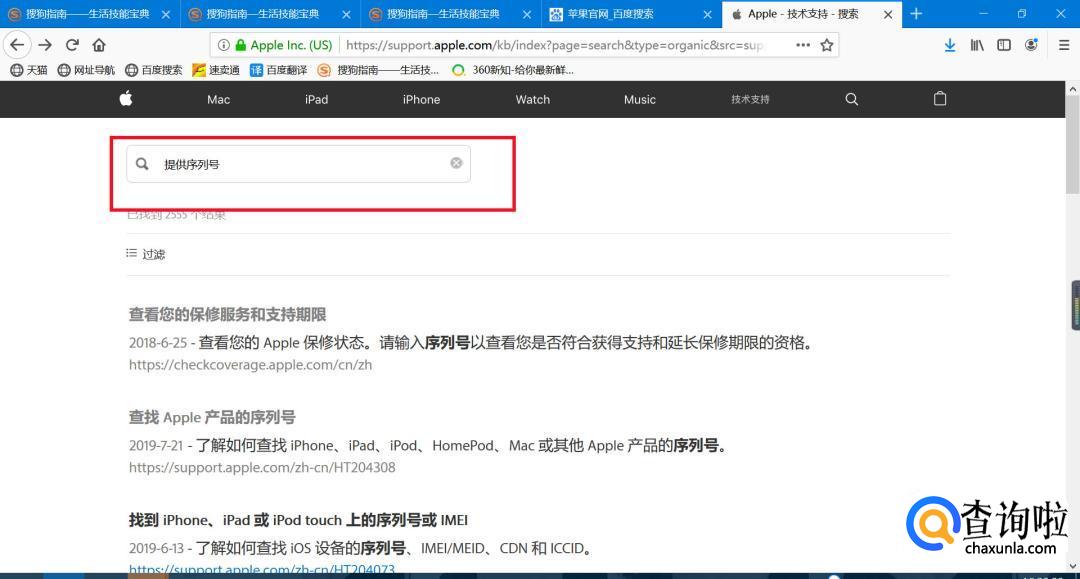The height and width of the screenshot is (579, 1080).
Task: Expand the 过滤 filter options
Action: [145, 254]
